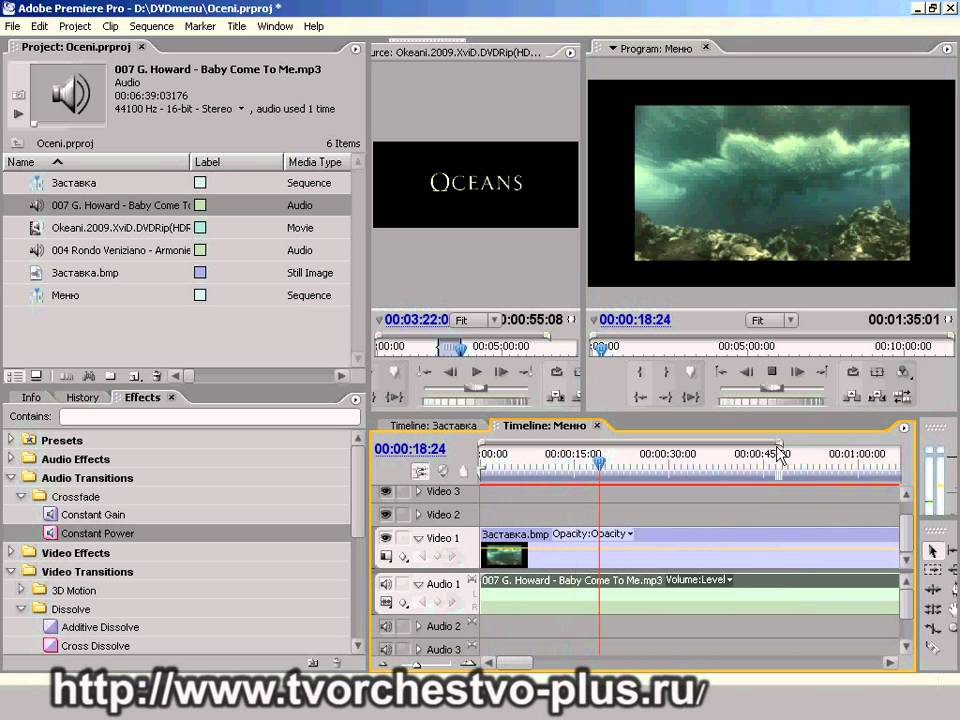This screenshot has height=720, width=960.
Task: Select the Selection tool arrow in Tools panel
Action: [x=932, y=551]
